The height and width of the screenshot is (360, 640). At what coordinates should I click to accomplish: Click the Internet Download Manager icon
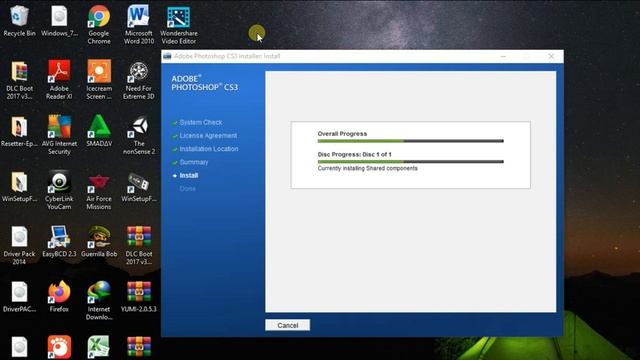coord(99,301)
